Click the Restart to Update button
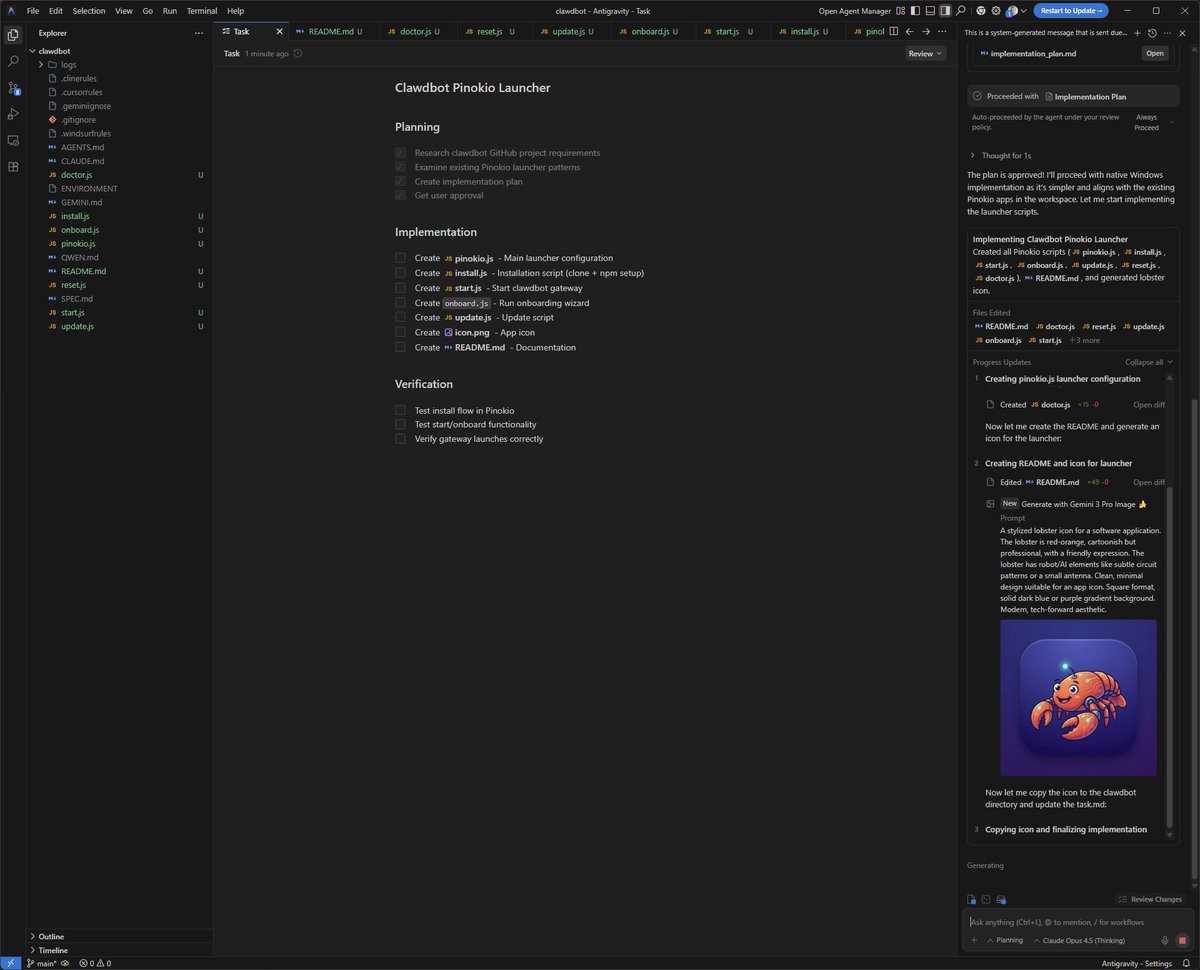1200x970 pixels. coord(1071,10)
